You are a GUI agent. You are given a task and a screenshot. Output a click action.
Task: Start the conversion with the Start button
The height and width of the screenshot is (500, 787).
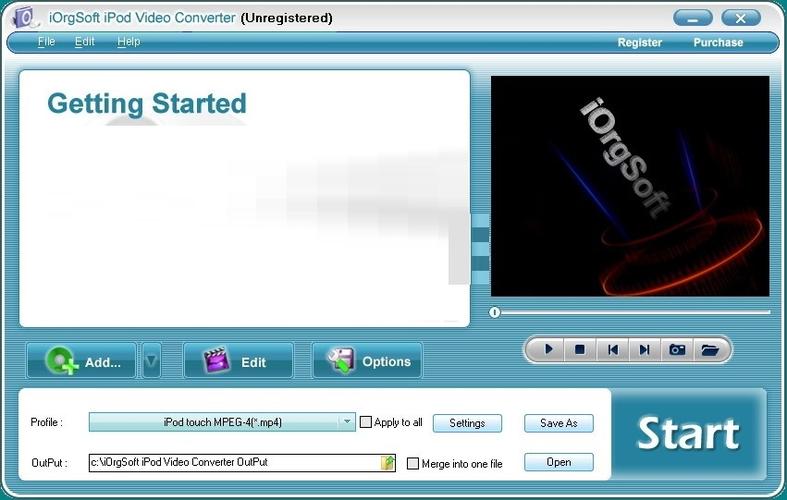pos(688,434)
